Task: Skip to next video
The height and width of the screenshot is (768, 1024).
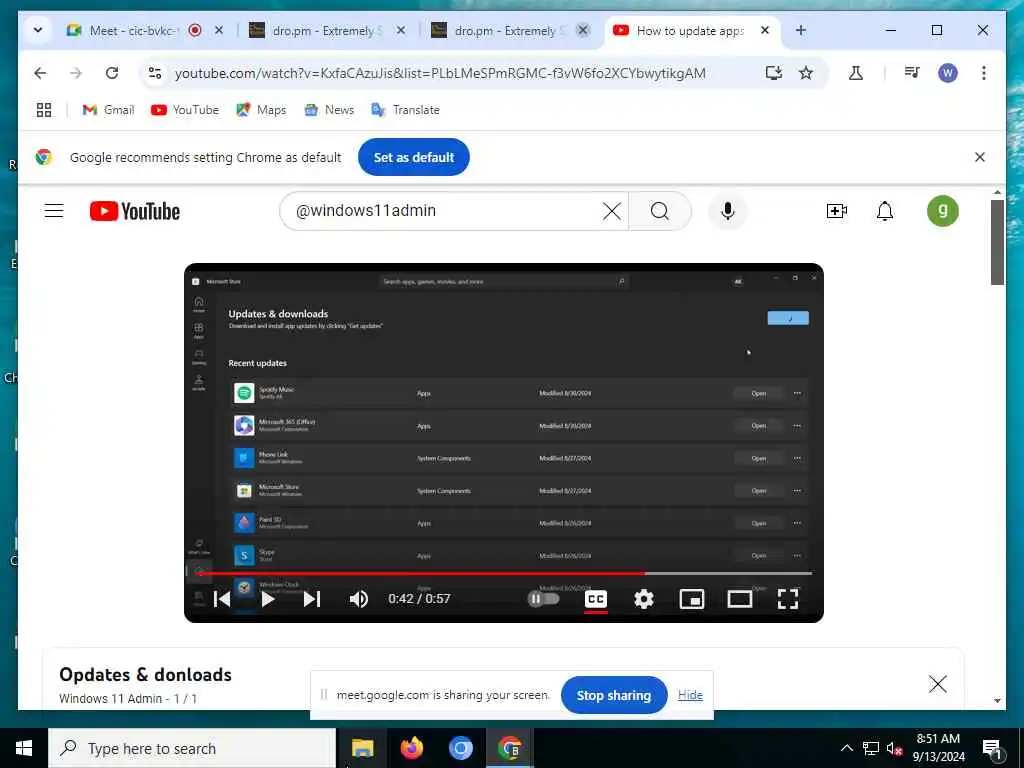Action: [312, 599]
